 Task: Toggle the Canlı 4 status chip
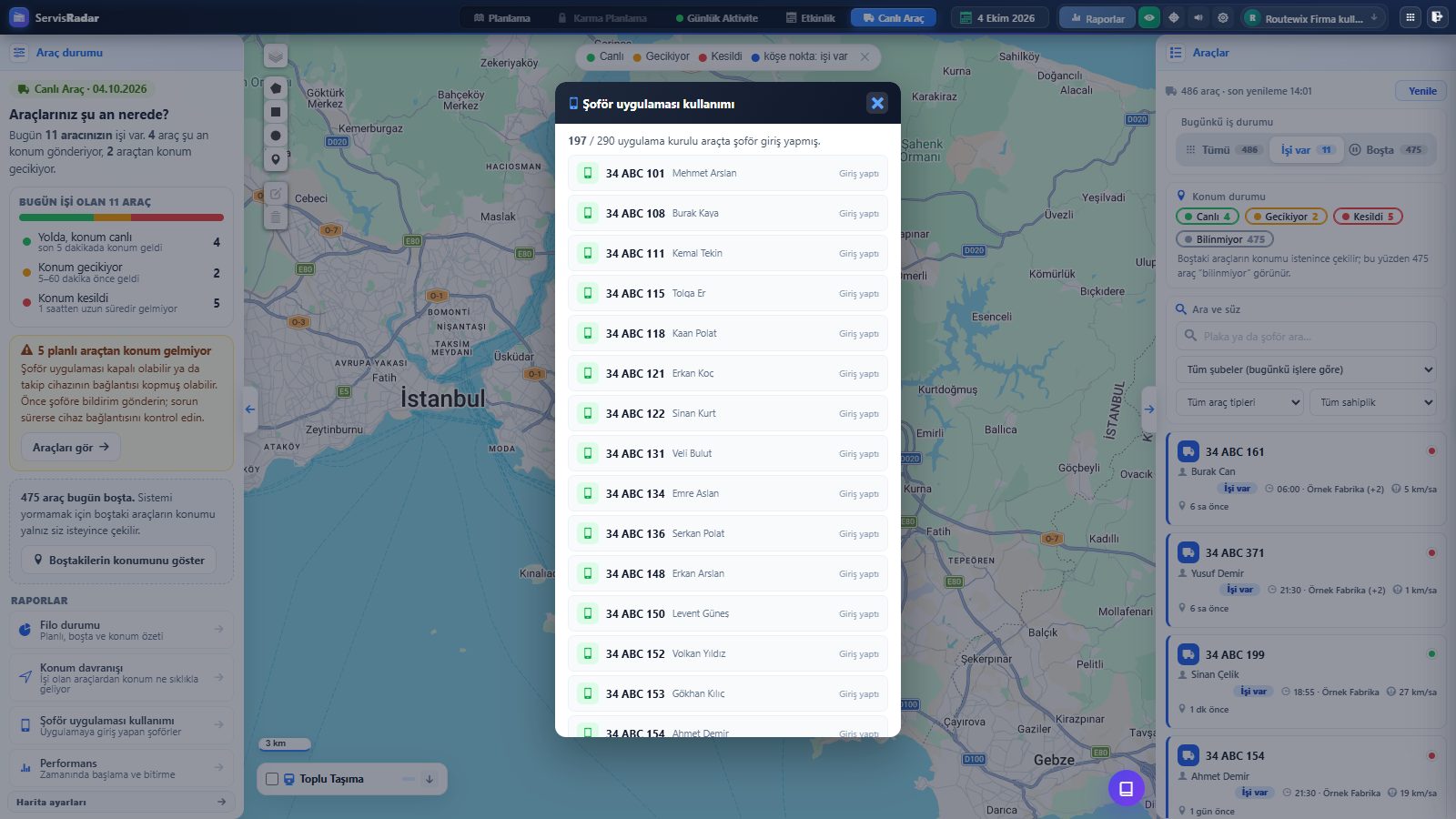[1207, 217]
